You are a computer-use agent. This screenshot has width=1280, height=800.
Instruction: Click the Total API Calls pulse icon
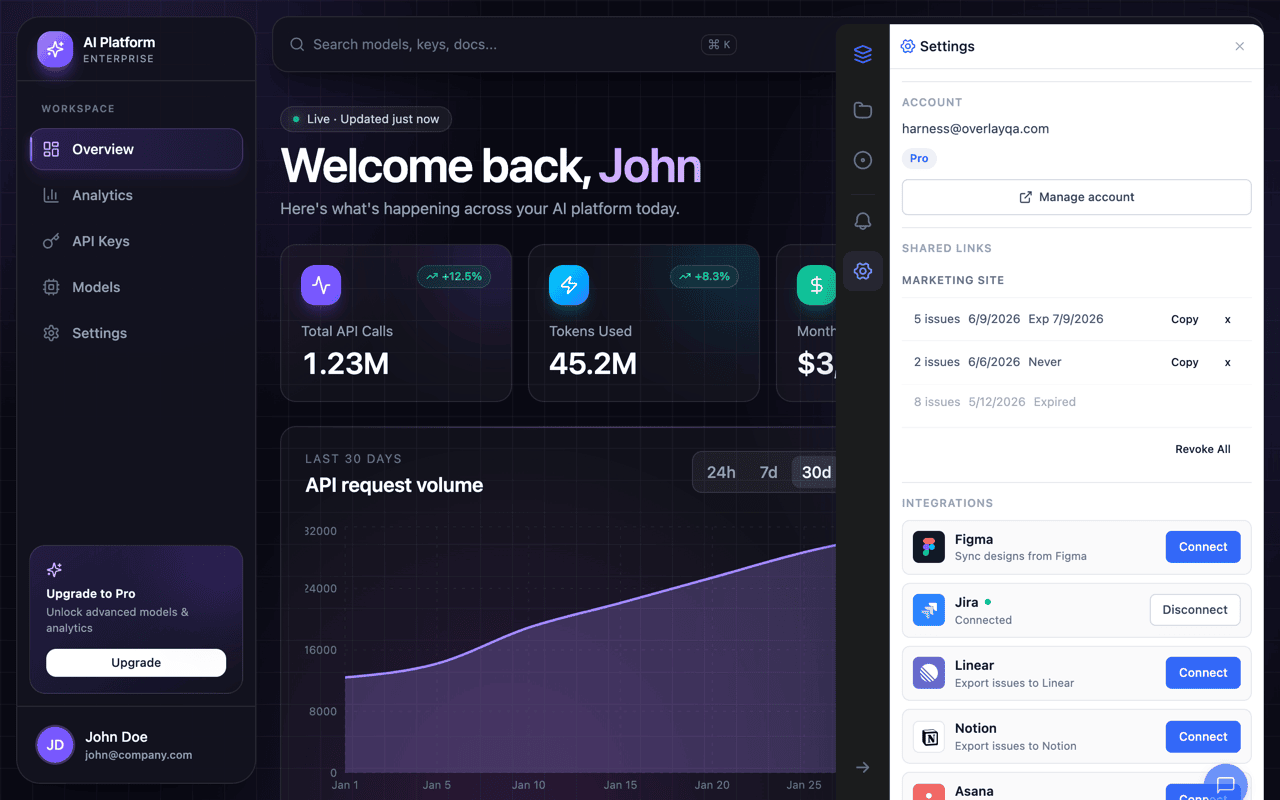point(321,285)
